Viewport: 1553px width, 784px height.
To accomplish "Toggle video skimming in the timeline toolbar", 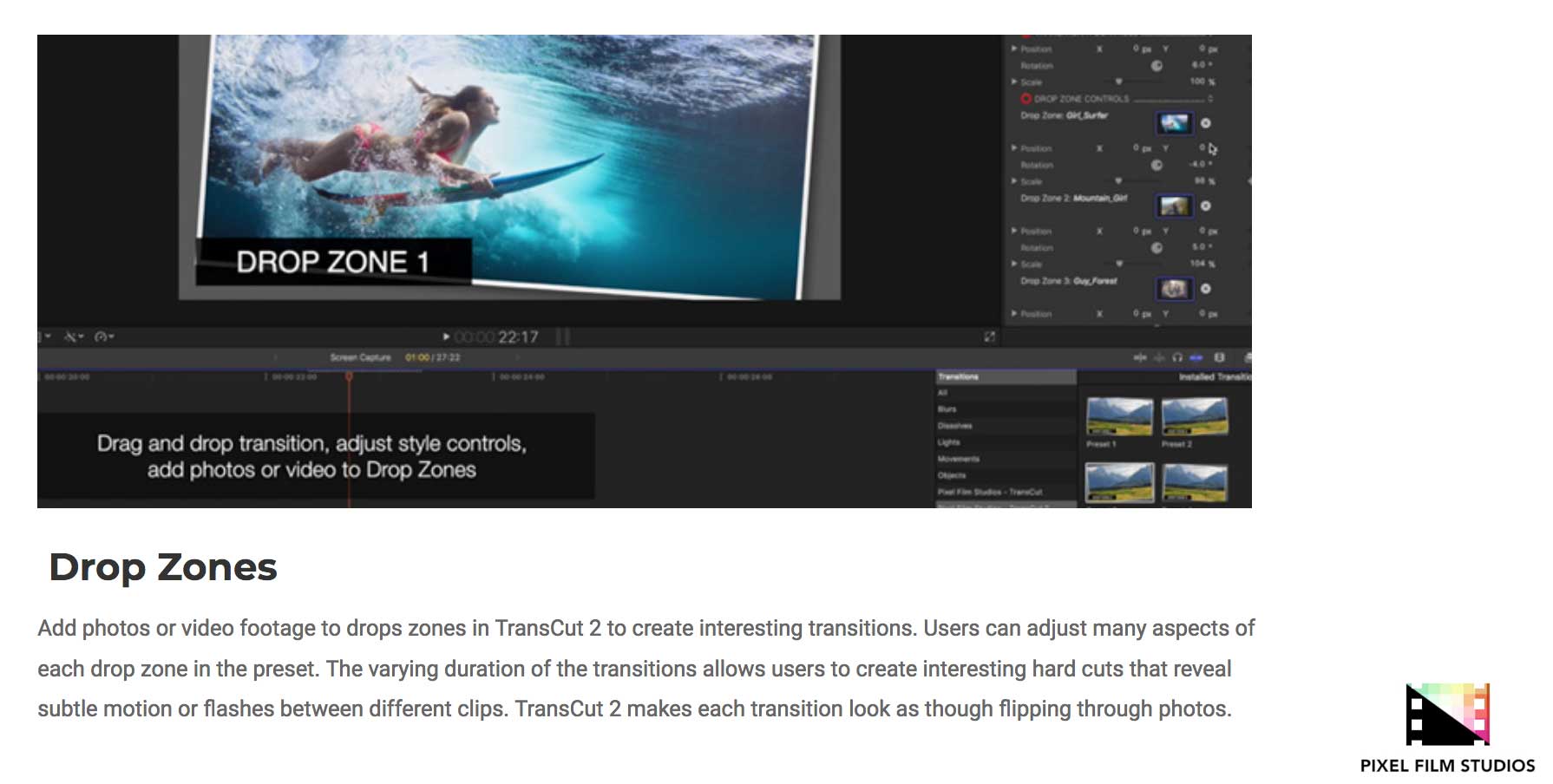I will tap(1140, 357).
